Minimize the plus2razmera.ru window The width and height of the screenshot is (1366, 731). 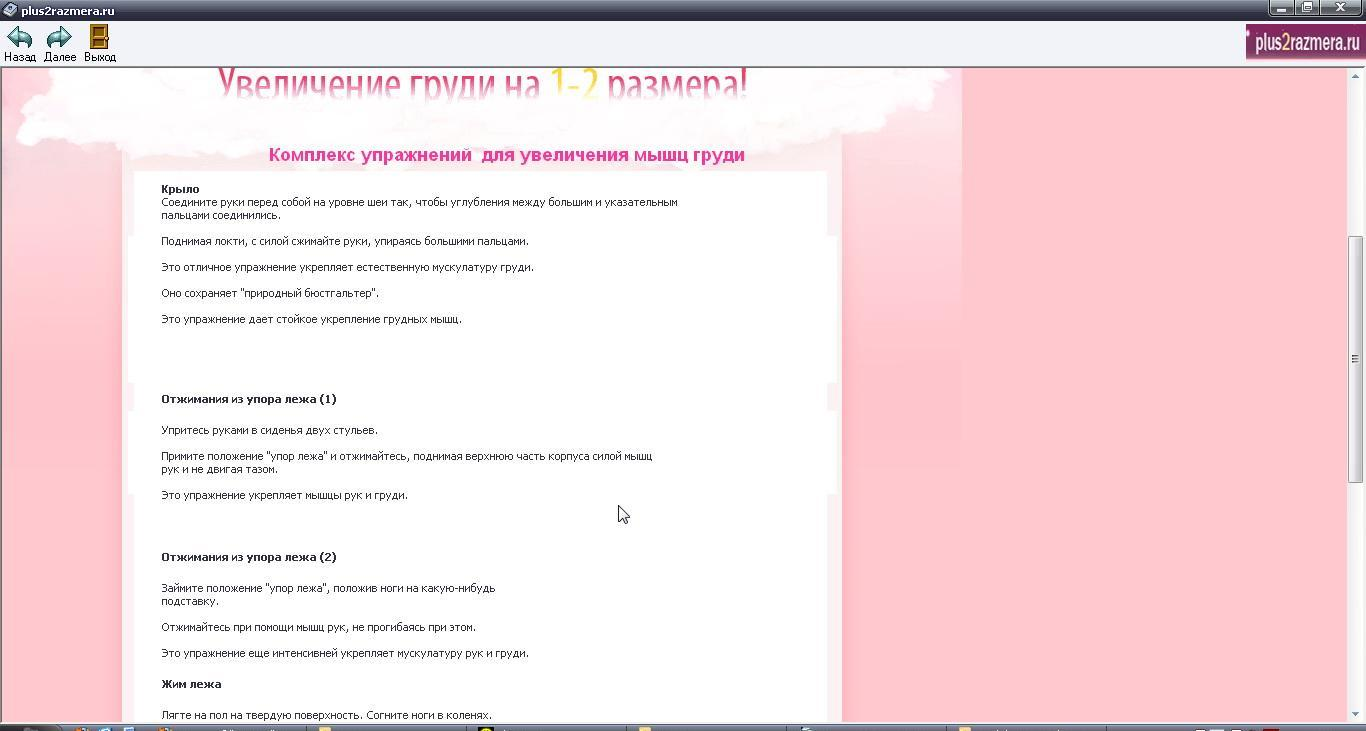(1281, 8)
